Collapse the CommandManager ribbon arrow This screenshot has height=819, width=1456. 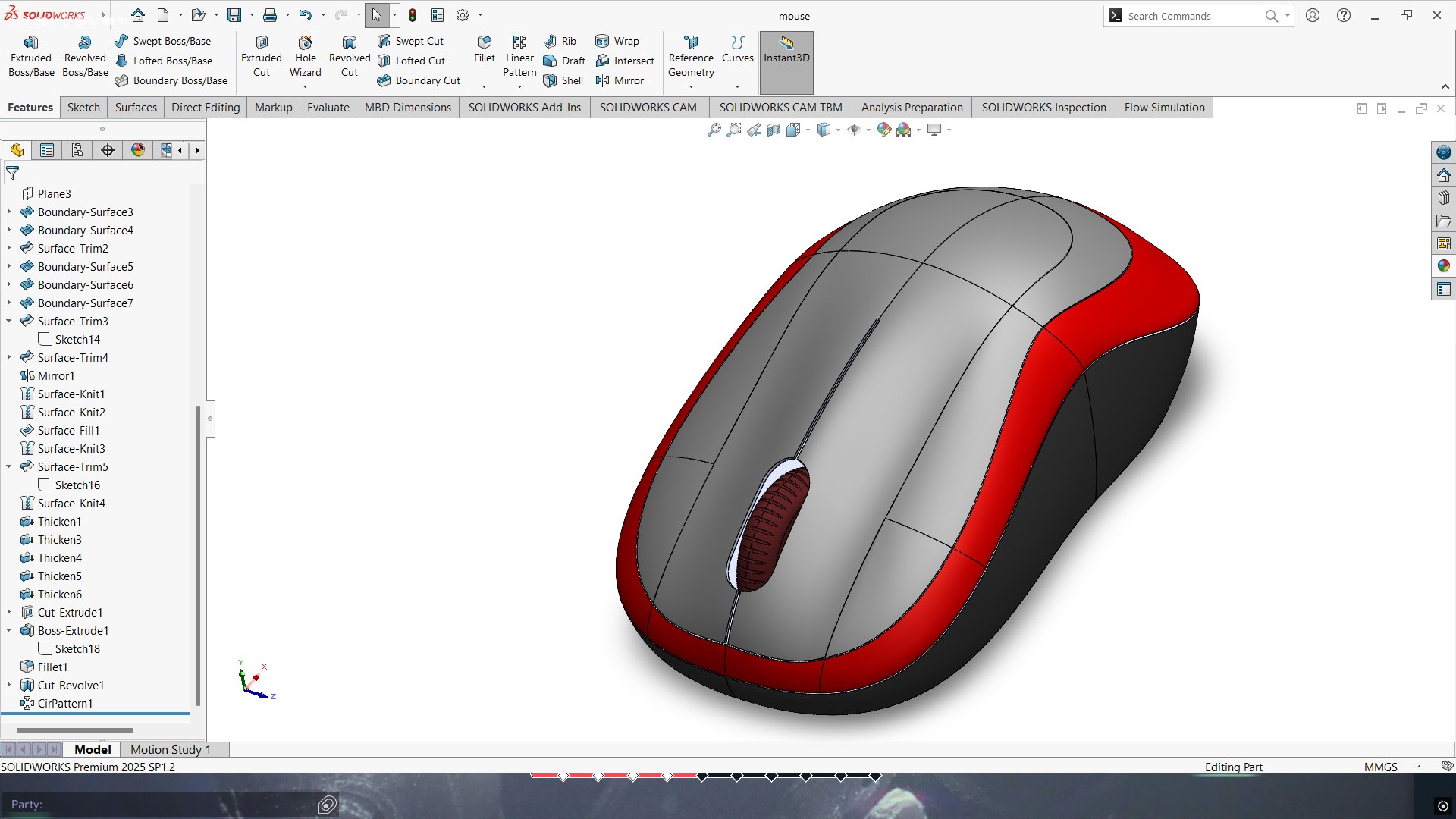coord(1445,86)
